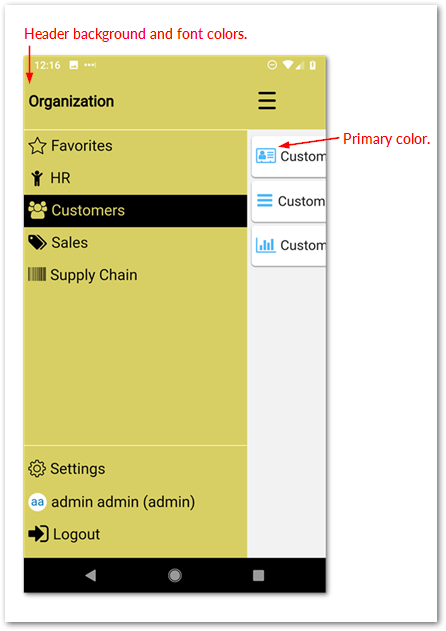446x631 pixels.
Task: Click the Organization header title
Action: pos(71,101)
